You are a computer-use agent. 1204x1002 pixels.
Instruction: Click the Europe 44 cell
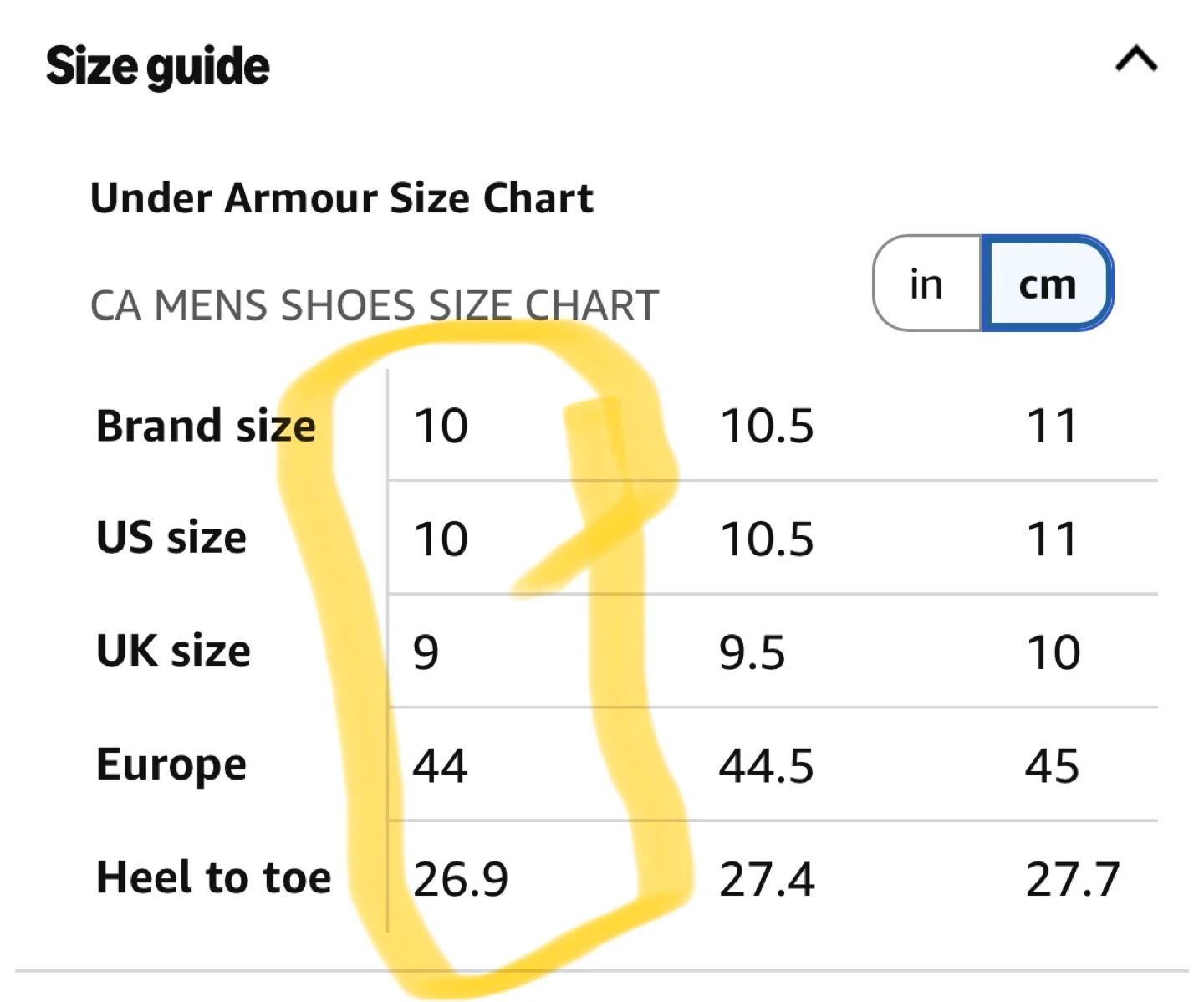pyautogui.click(x=440, y=765)
